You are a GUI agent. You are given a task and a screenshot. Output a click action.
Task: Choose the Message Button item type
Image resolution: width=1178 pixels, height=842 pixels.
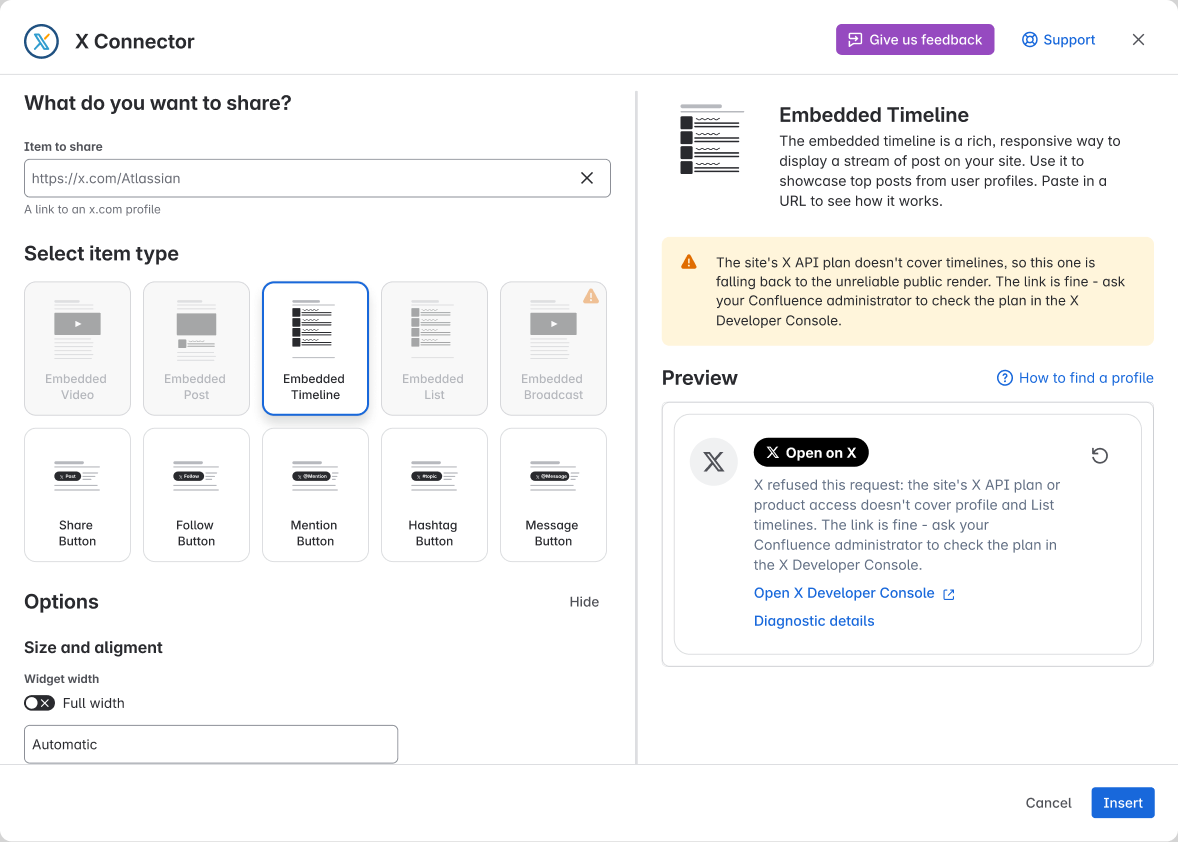[x=553, y=495]
